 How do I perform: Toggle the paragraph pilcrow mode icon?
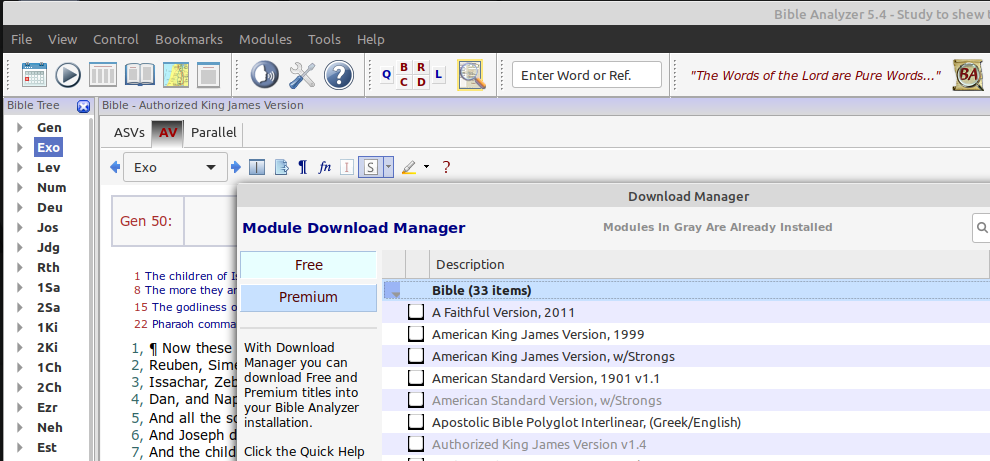click(x=303, y=167)
